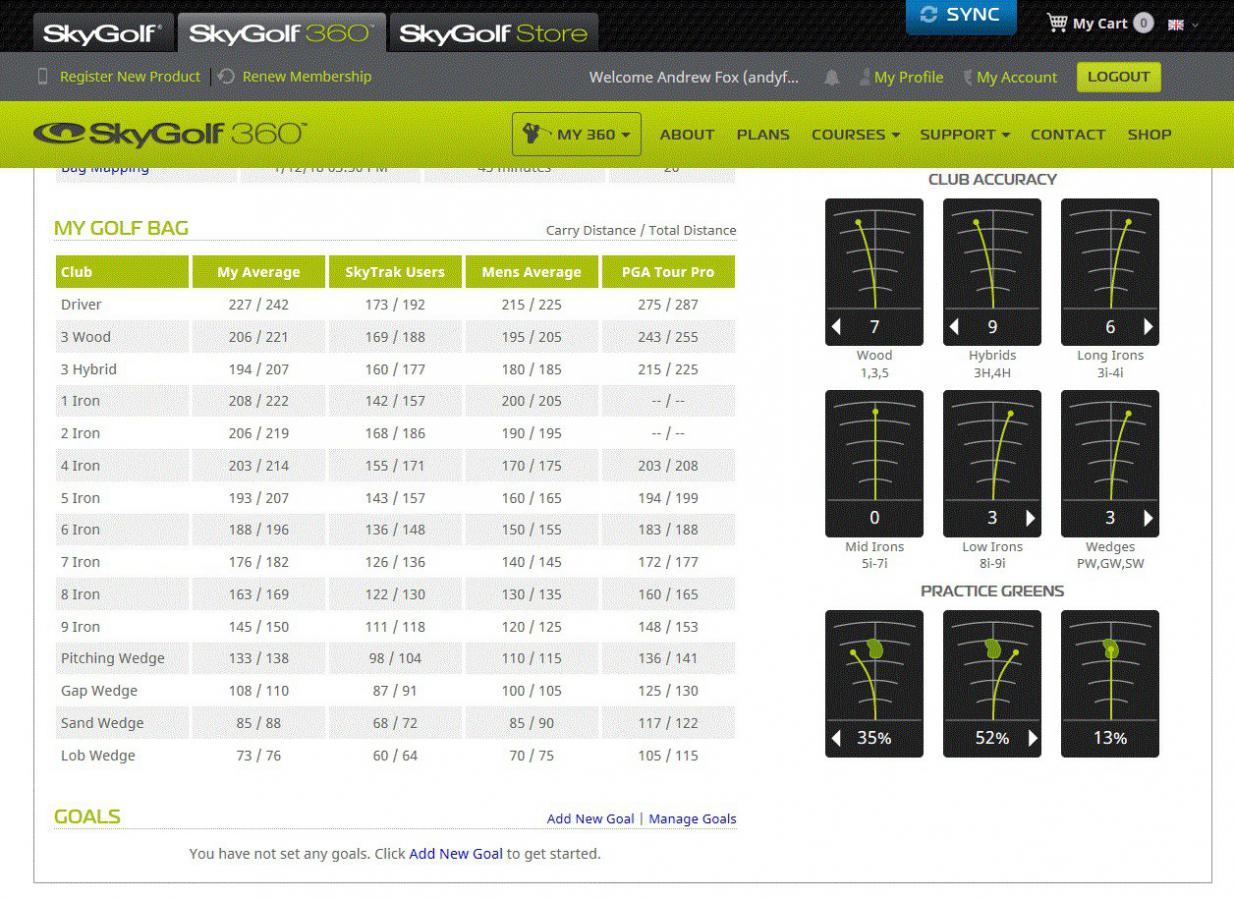
Task: Select the Long Irons 3i-4i accuracy chart
Action: click(1110, 272)
